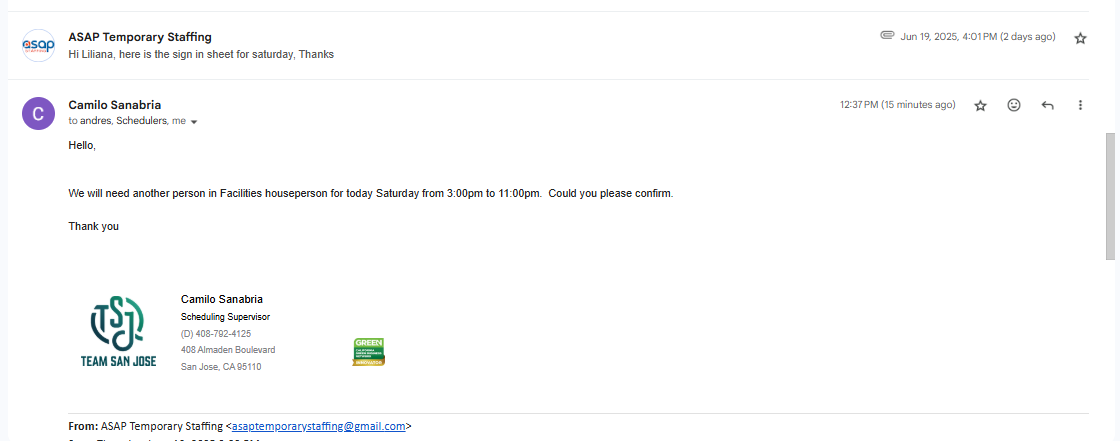Screen dimensions: 1120x441
Task: Click the paperclip attachment icon
Action: point(887,36)
